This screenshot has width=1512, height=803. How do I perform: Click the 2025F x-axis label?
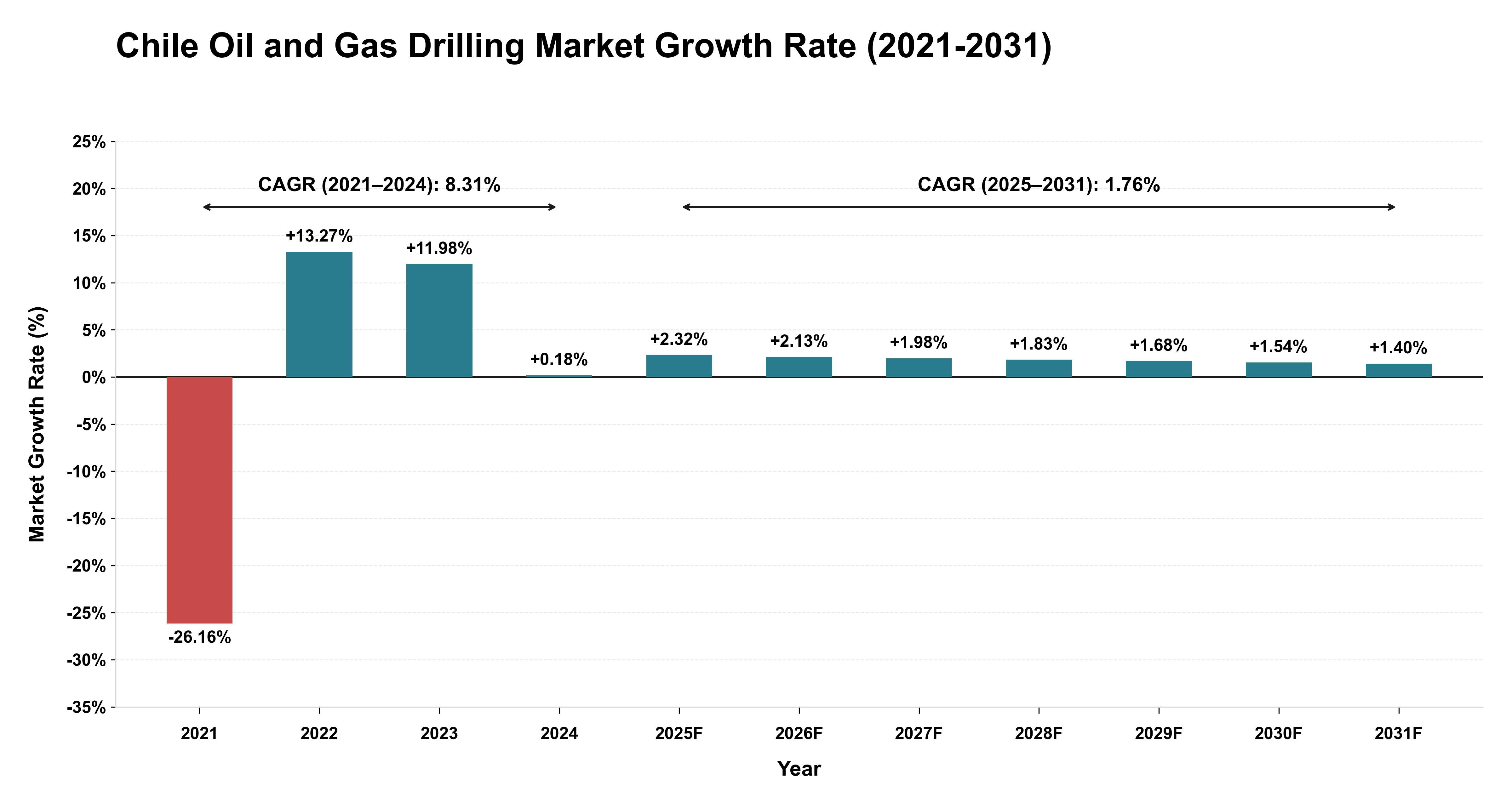(679, 734)
